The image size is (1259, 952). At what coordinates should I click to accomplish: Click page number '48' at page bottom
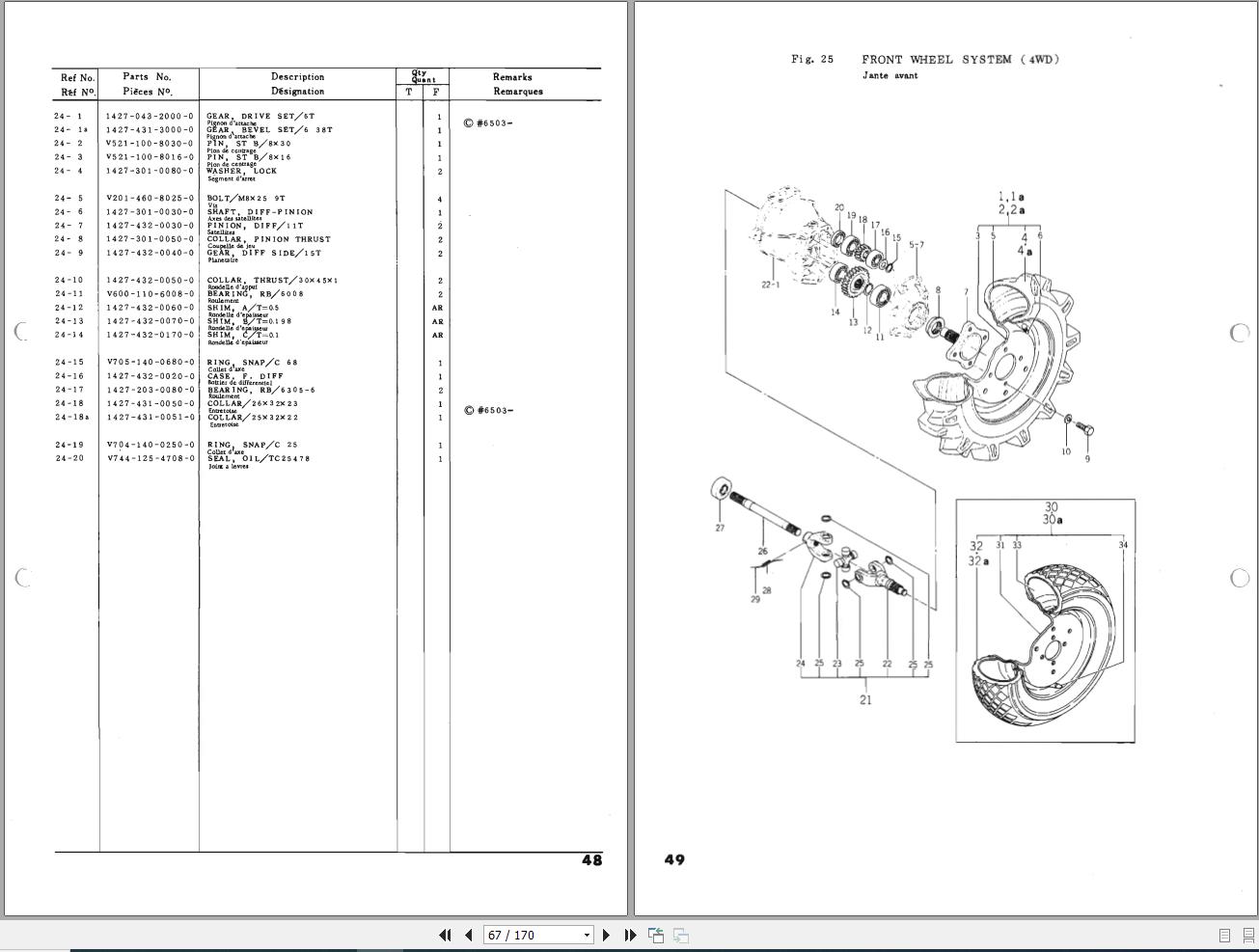point(591,859)
